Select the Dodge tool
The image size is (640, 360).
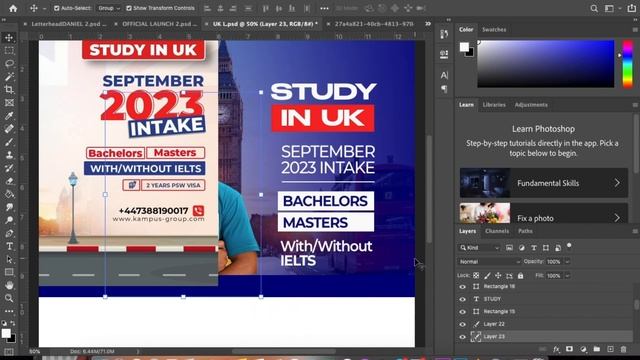click(x=9, y=220)
